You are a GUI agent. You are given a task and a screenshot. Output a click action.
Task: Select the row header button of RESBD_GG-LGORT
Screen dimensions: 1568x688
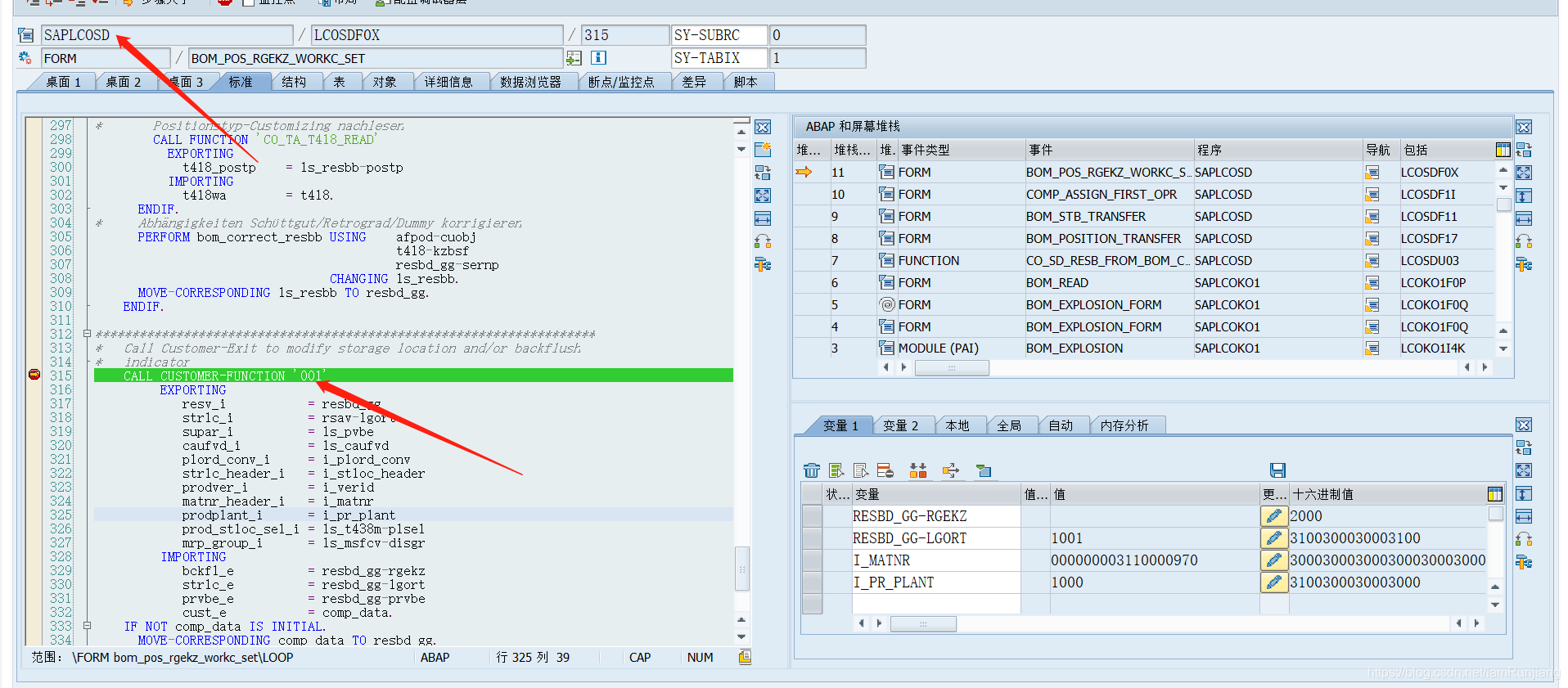(812, 538)
